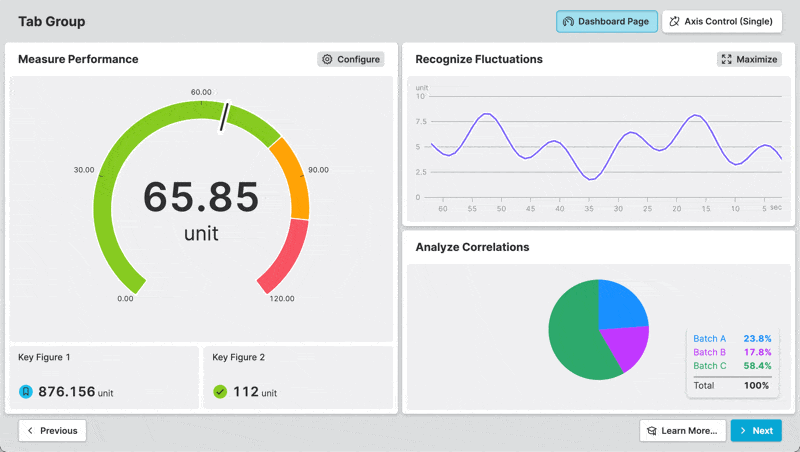Screen dimensions: 800x452
Task: Switch to the Dashboard Page tab
Action: pyautogui.click(x=606, y=22)
